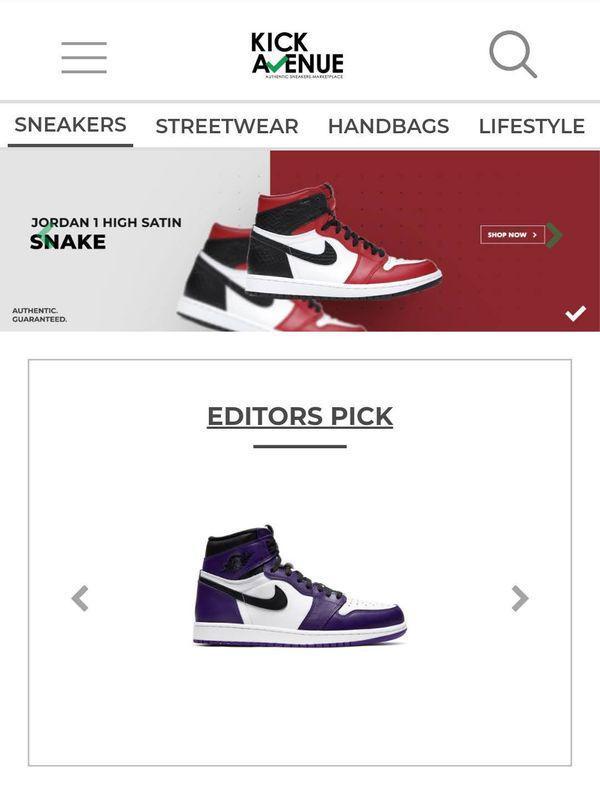Open the Editors Pick heading link
This screenshot has width=600, height=800.
[300, 416]
